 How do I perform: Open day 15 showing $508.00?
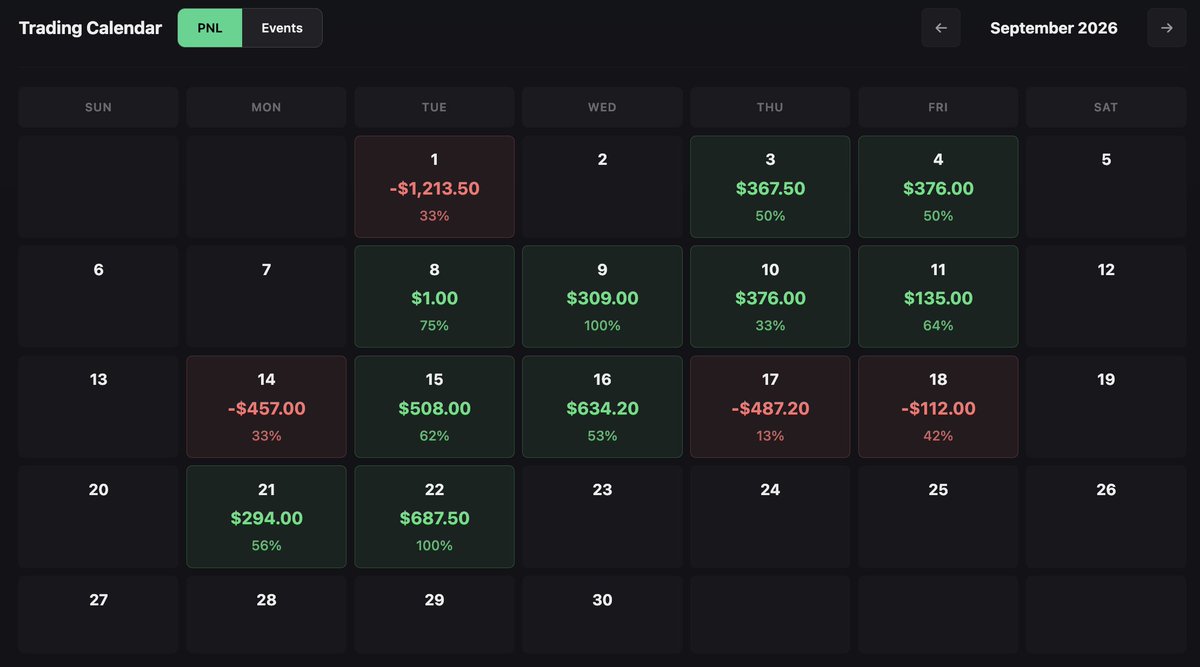[434, 407]
